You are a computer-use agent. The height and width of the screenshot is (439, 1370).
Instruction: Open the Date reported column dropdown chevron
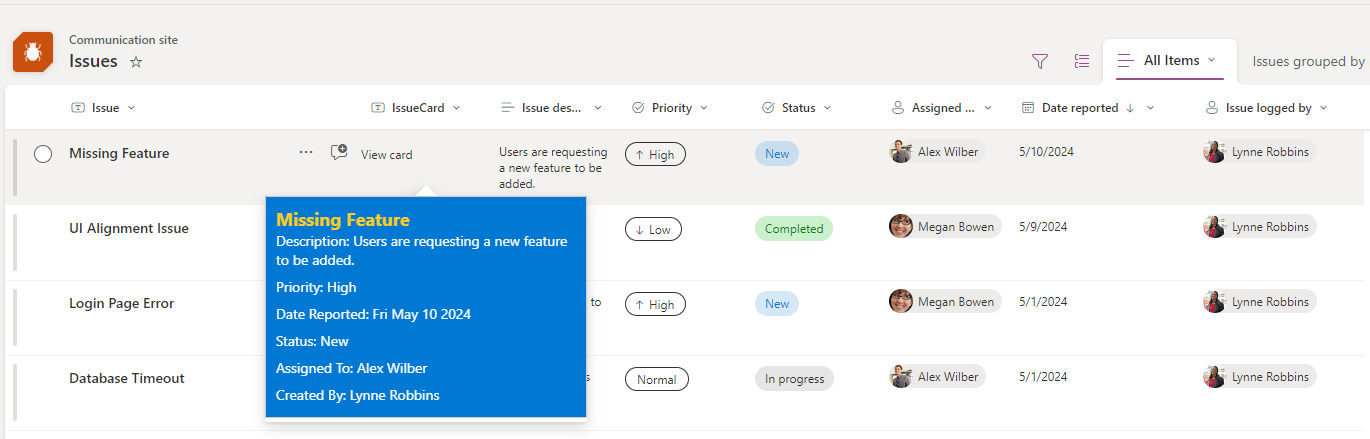pyautogui.click(x=1150, y=108)
